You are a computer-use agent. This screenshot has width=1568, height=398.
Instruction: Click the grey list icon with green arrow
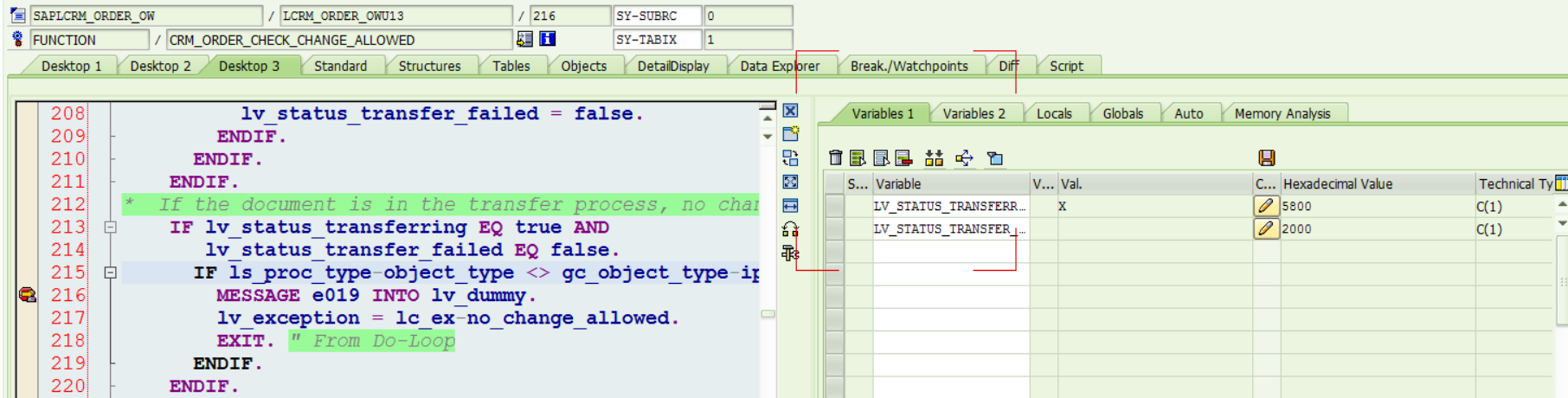coord(881,157)
